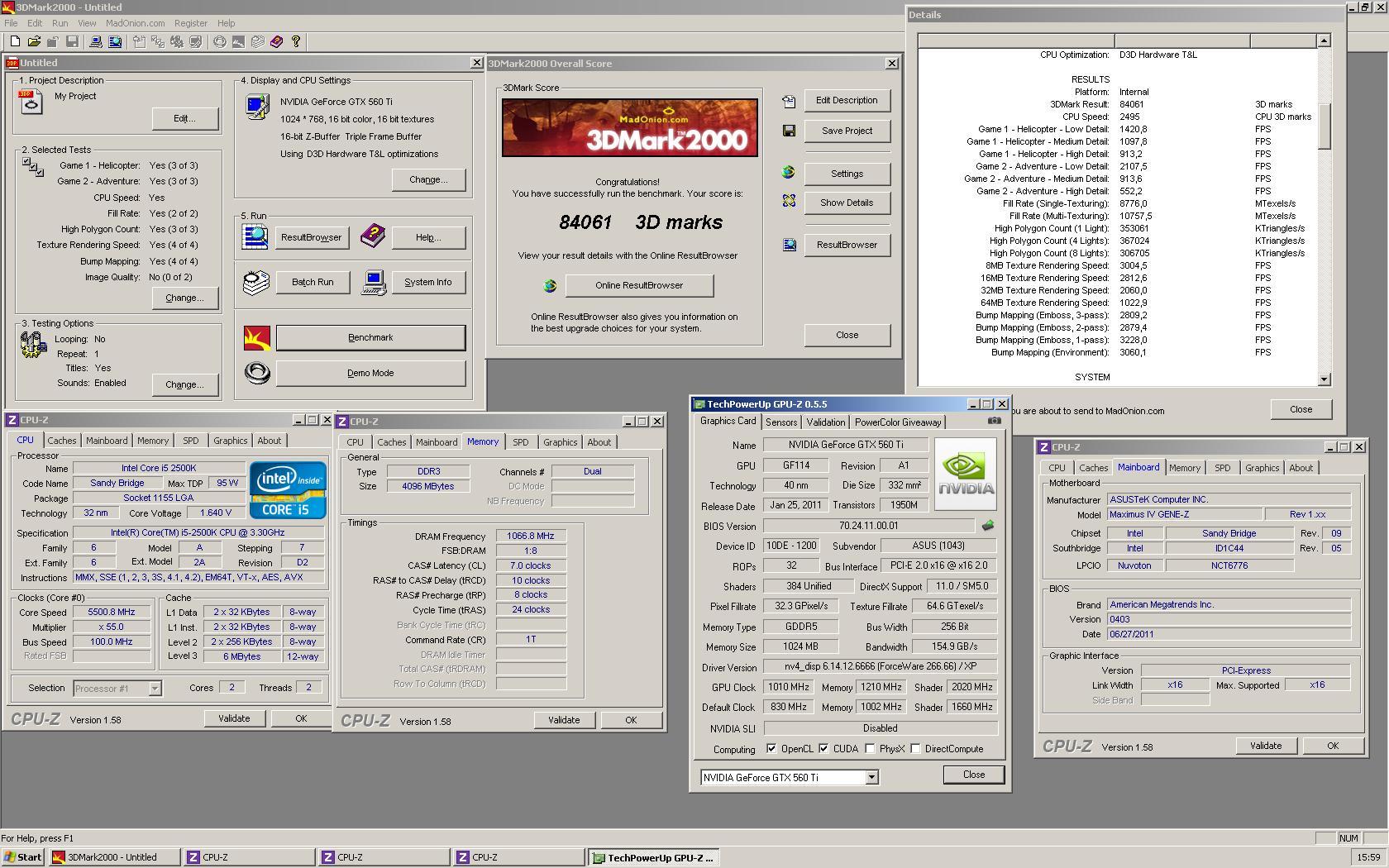The width and height of the screenshot is (1389, 868).
Task: Open the Processor #1 selection dropdown in CPU-Z
Action: (154, 688)
